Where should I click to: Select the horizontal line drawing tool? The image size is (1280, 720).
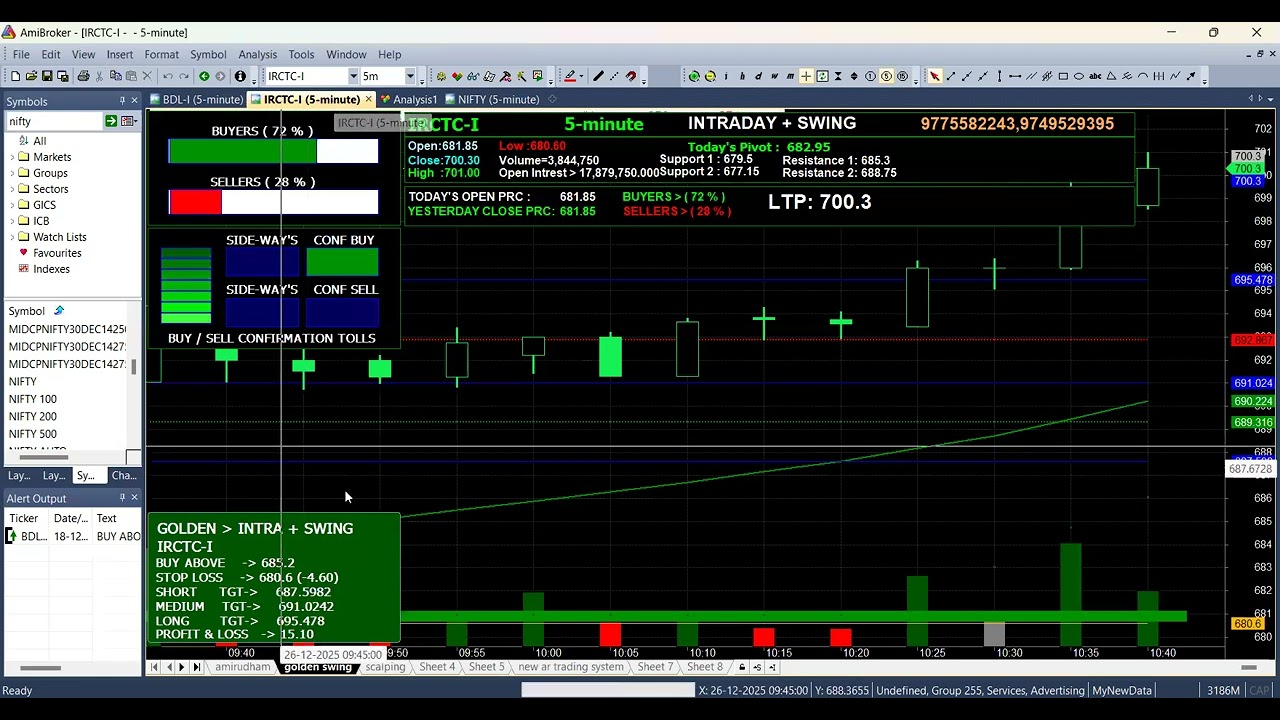pos(1015,76)
